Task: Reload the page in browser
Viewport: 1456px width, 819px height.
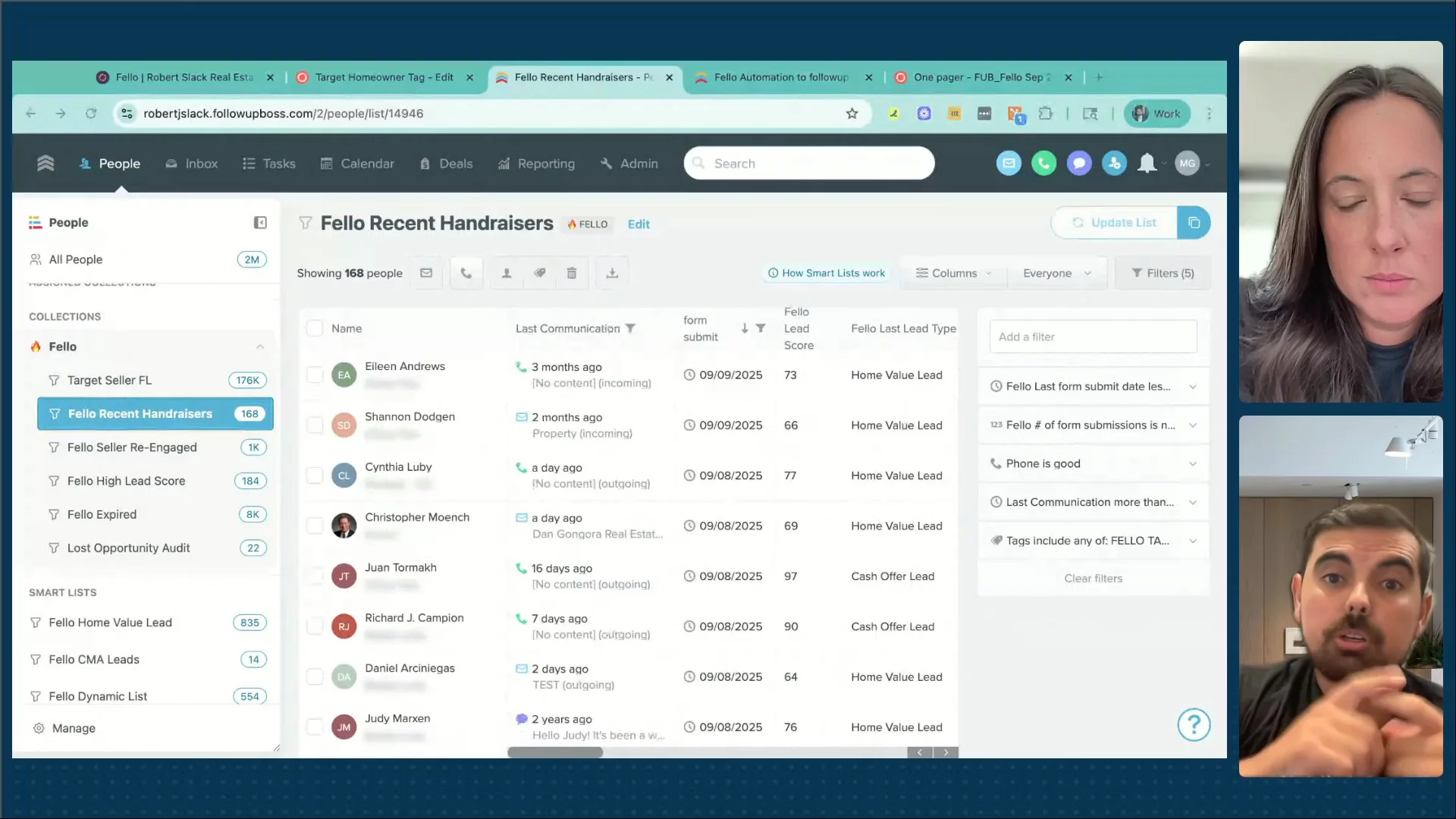Action: (x=91, y=114)
